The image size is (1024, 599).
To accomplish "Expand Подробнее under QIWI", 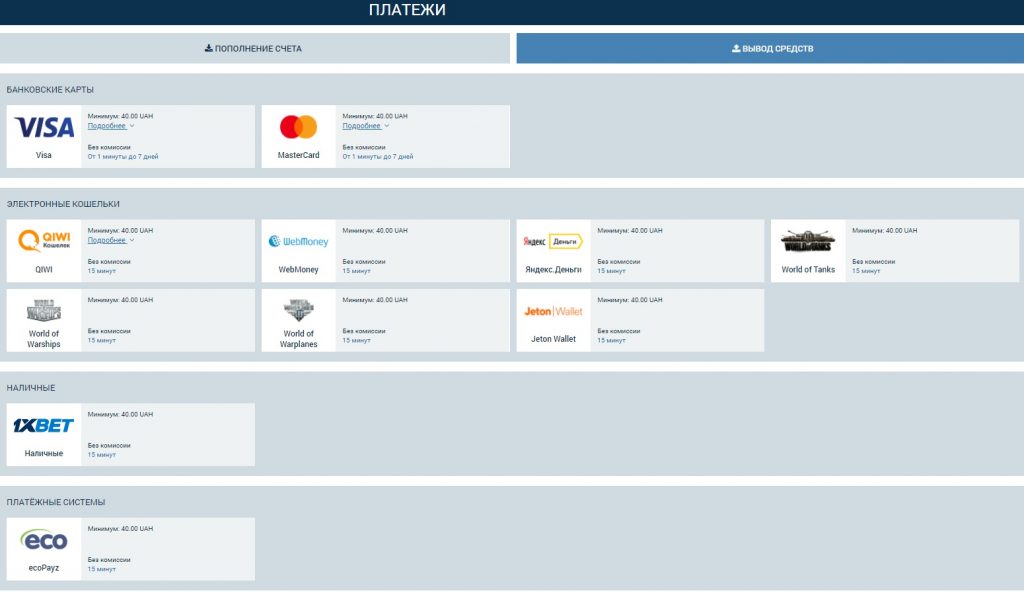I will [x=108, y=240].
